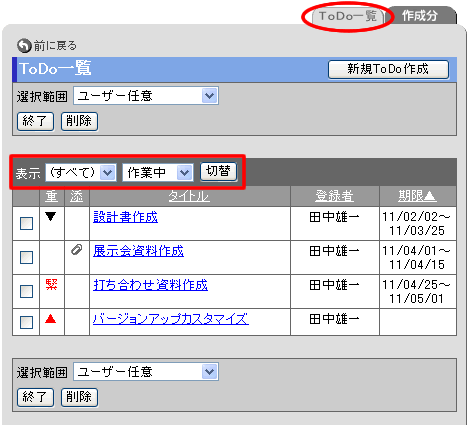Click the paperclip attachment icon for 展示会資料作成
This screenshot has height=425, width=471.
pyautogui.click(x=77, y=249)
